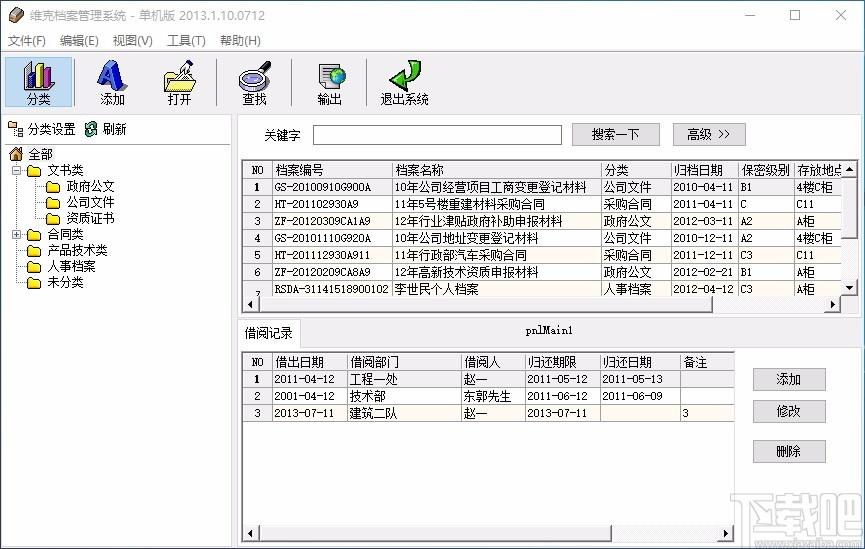This screenshot has width=865, height=549.
Task: Select borrow record 工程一处
Action: click(489, 379)
